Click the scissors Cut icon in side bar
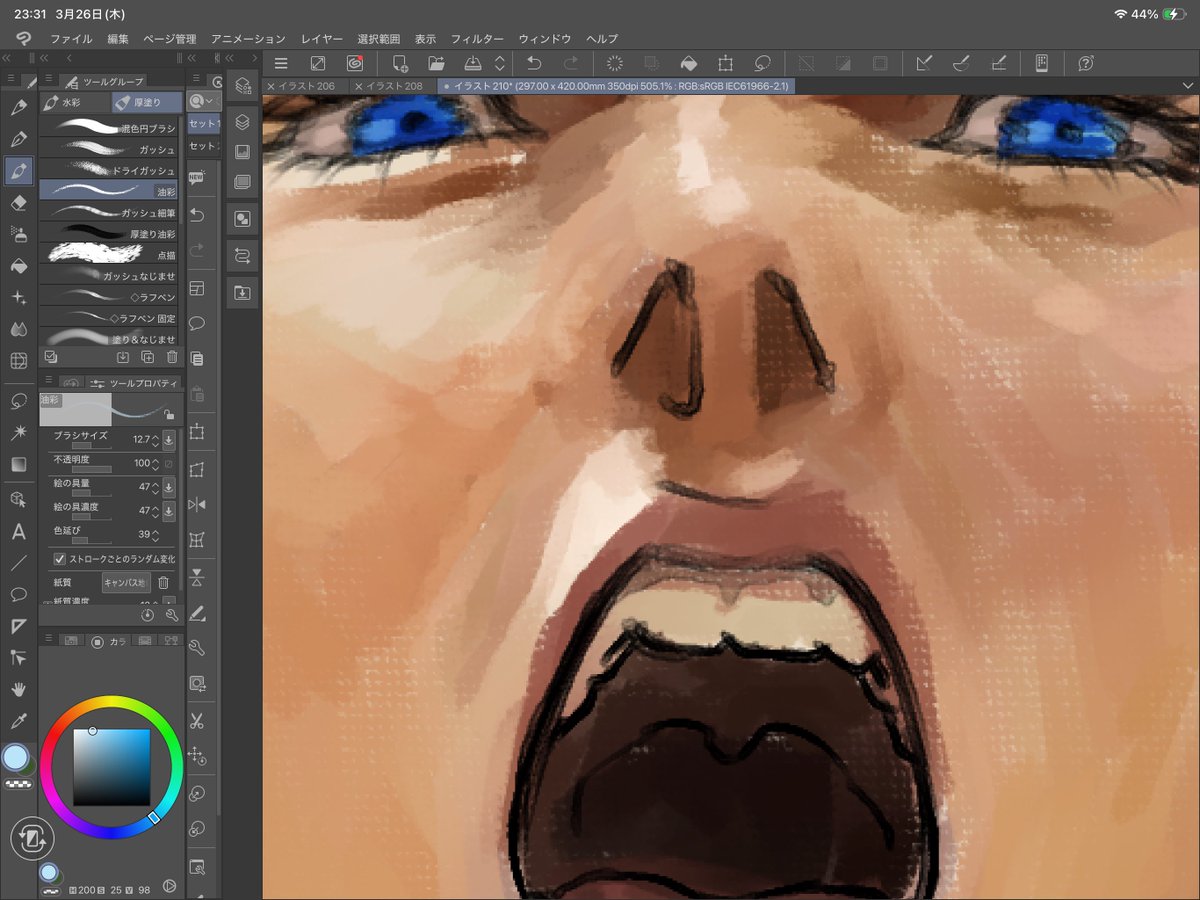Image resolution: width=1200 pixels, height=900 pixels. (197, 720)
